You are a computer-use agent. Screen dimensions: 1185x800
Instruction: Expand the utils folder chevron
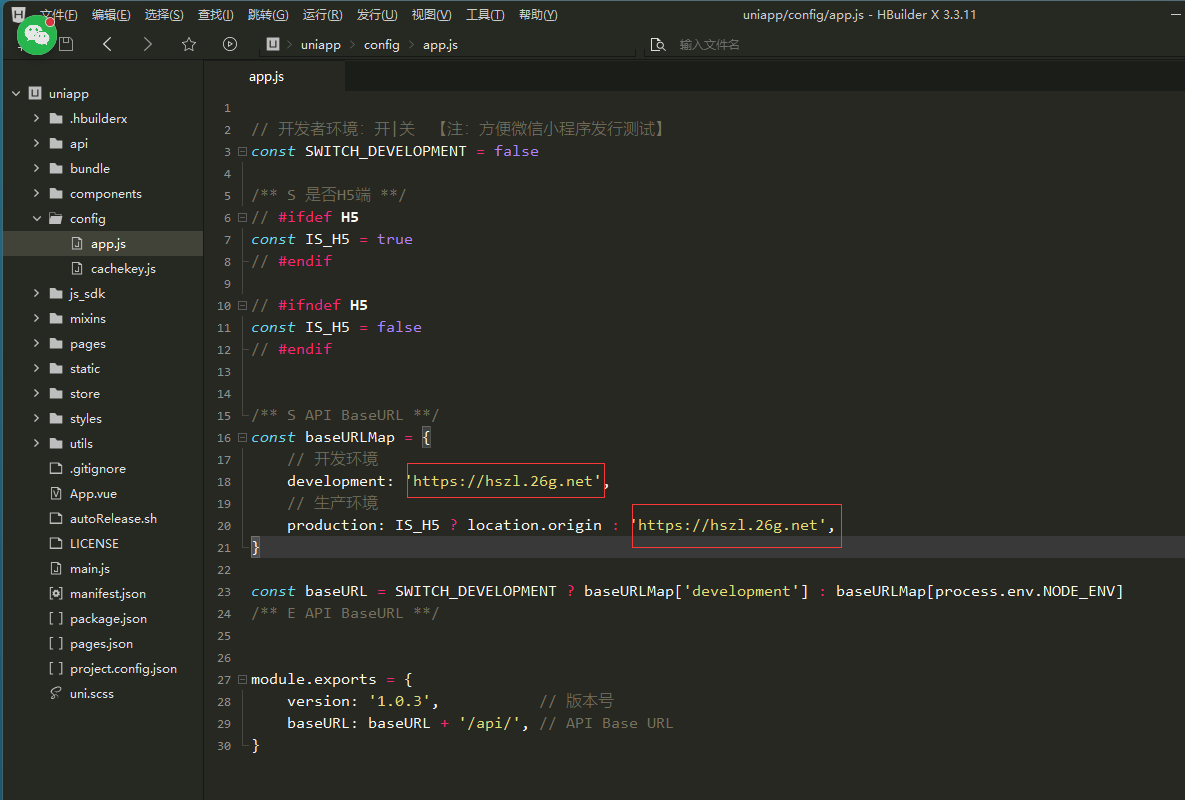(36, 443)
